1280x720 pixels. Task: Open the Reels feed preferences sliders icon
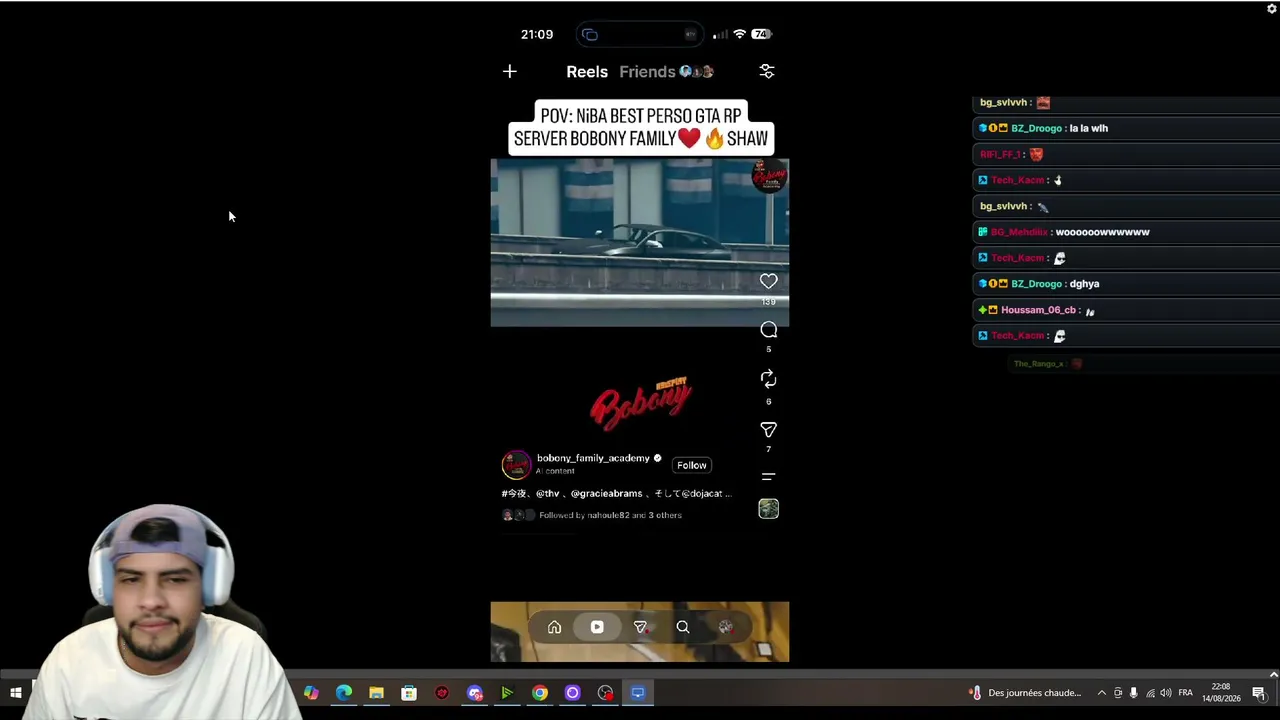pyautogui.click(x=767, y=71)
